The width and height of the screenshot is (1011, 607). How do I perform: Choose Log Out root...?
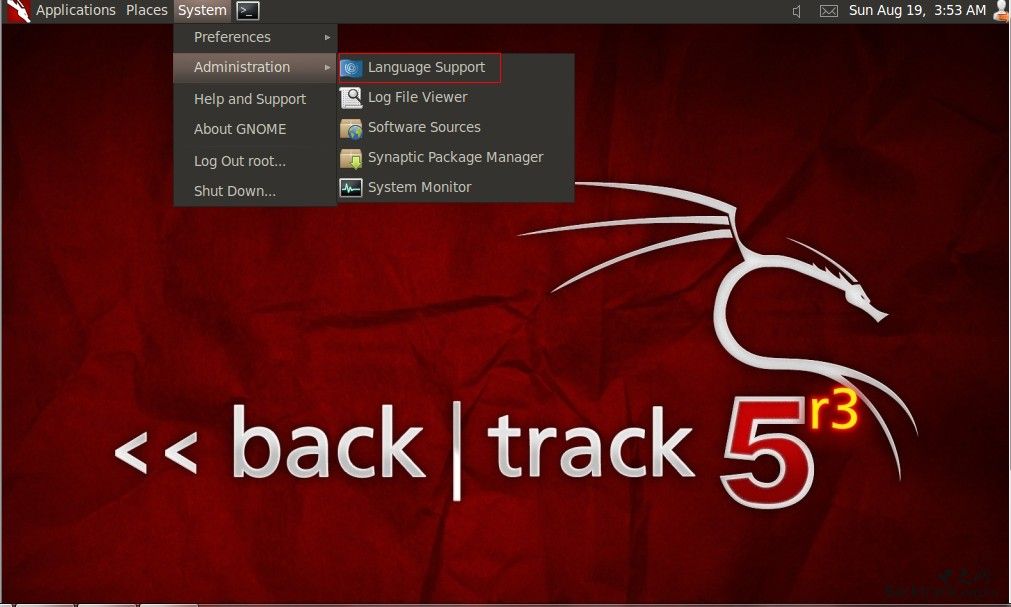(x=238, y=160)
